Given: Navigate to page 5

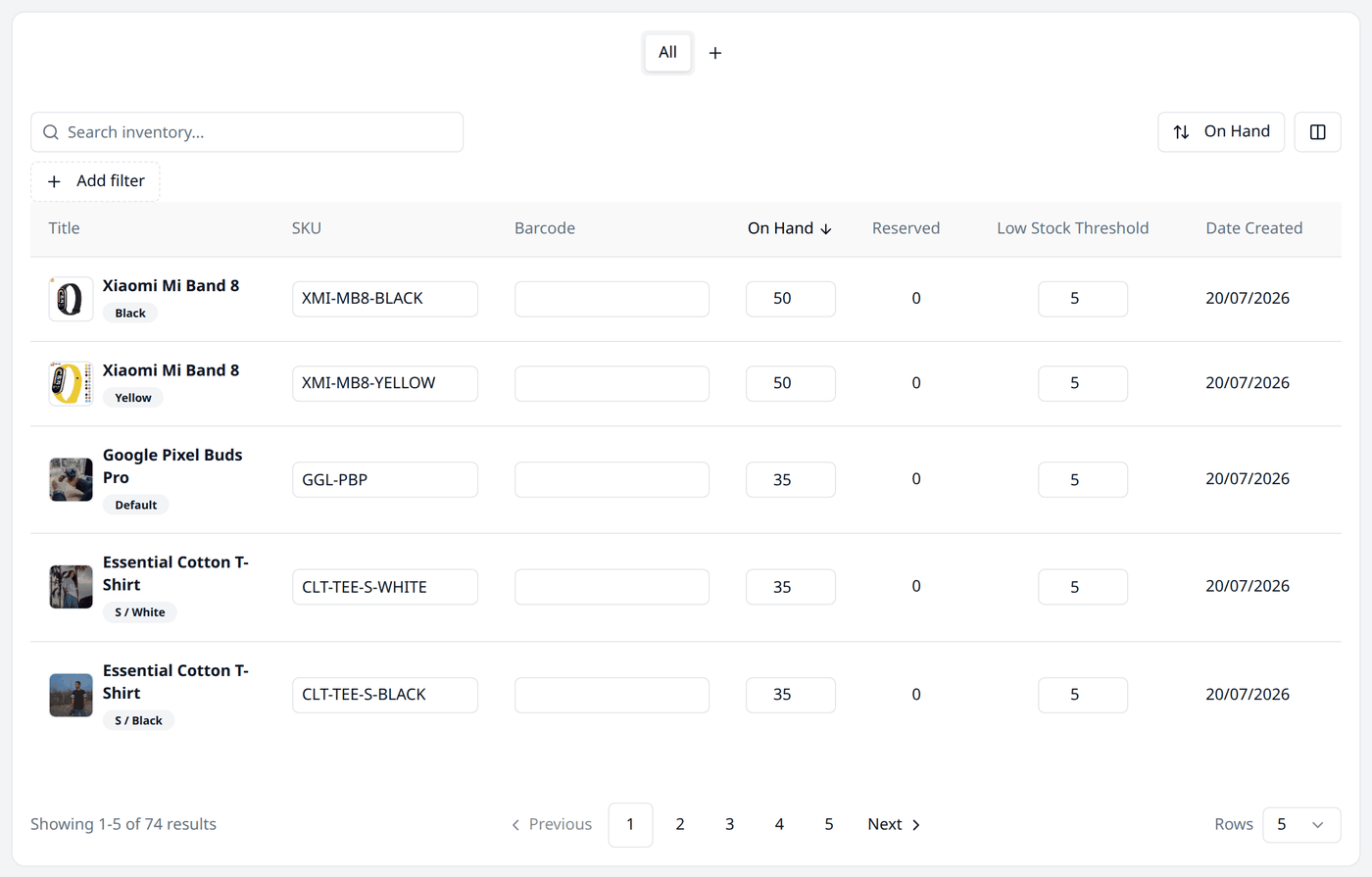Looking at the screenshot, I should 829,825.
